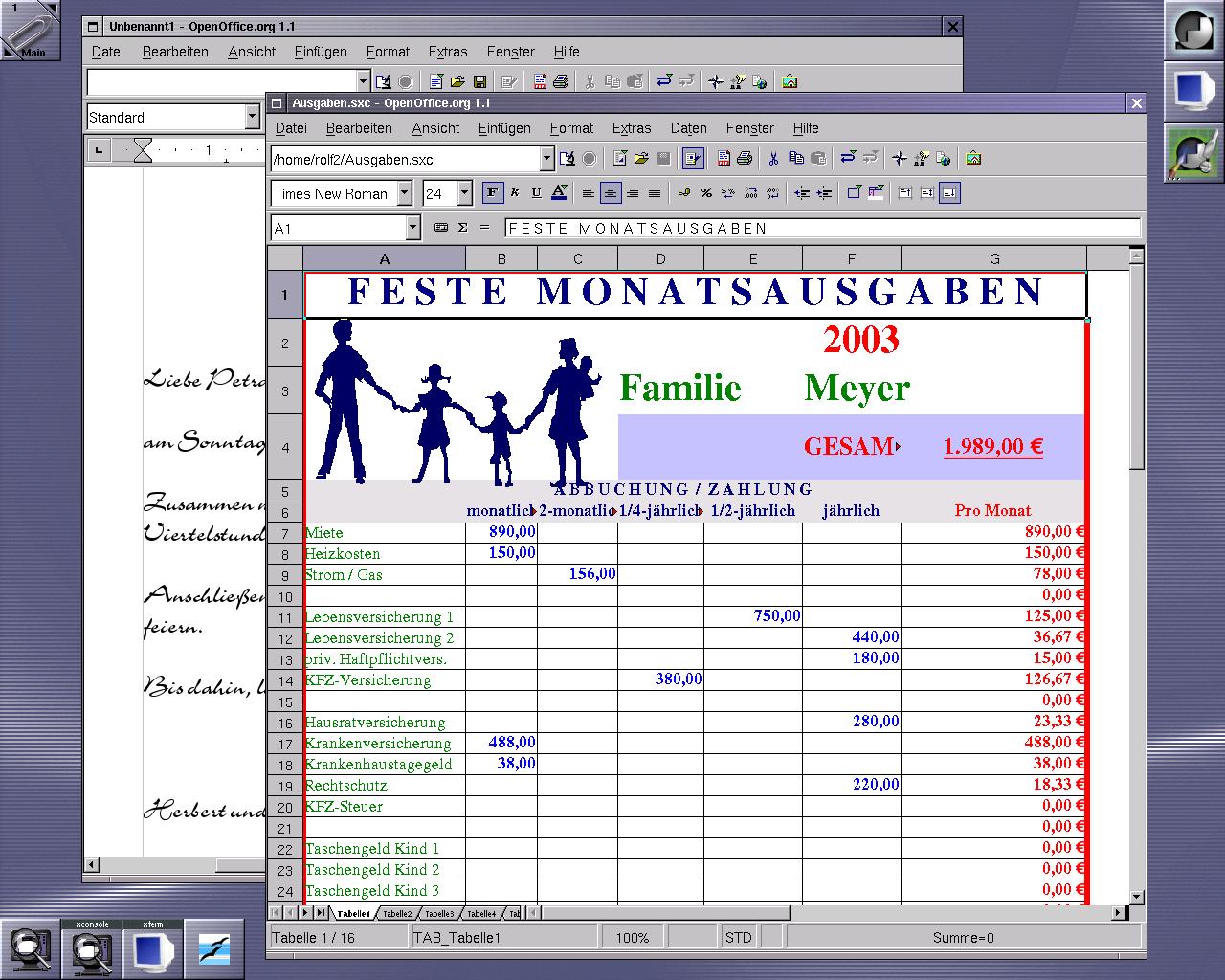1225x980 pixels.
Task: Toggle italic formatting button
Action: point(515,193)
